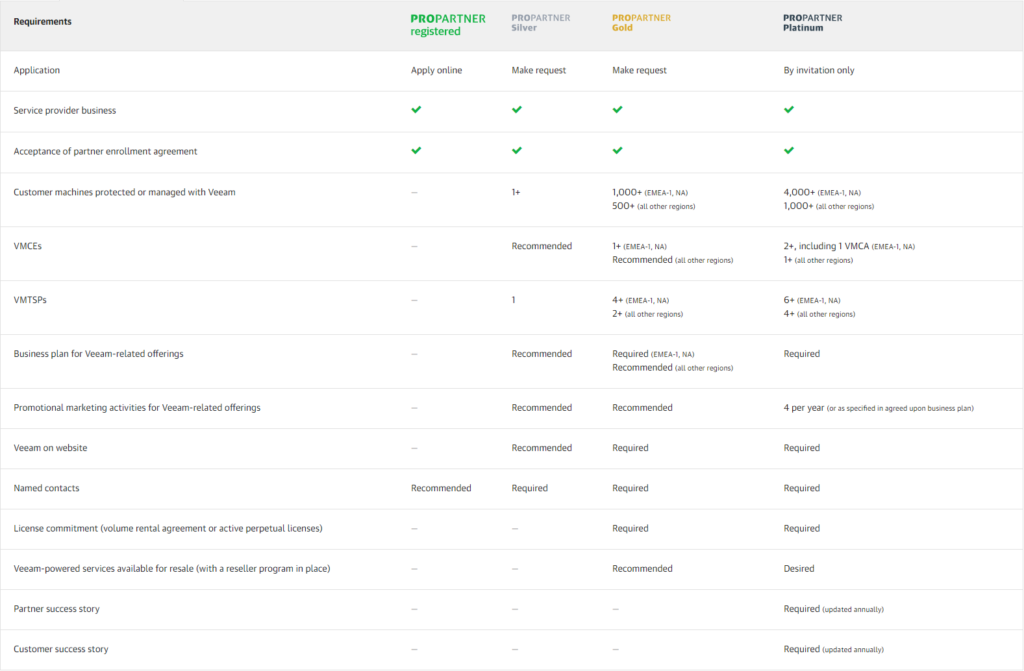The width and height of the screenshot is (1024, 671).
Task: Click the Platinum checkmark in partner enrollment agreement row
Action: pyautogui.click(x=789, y=150)
